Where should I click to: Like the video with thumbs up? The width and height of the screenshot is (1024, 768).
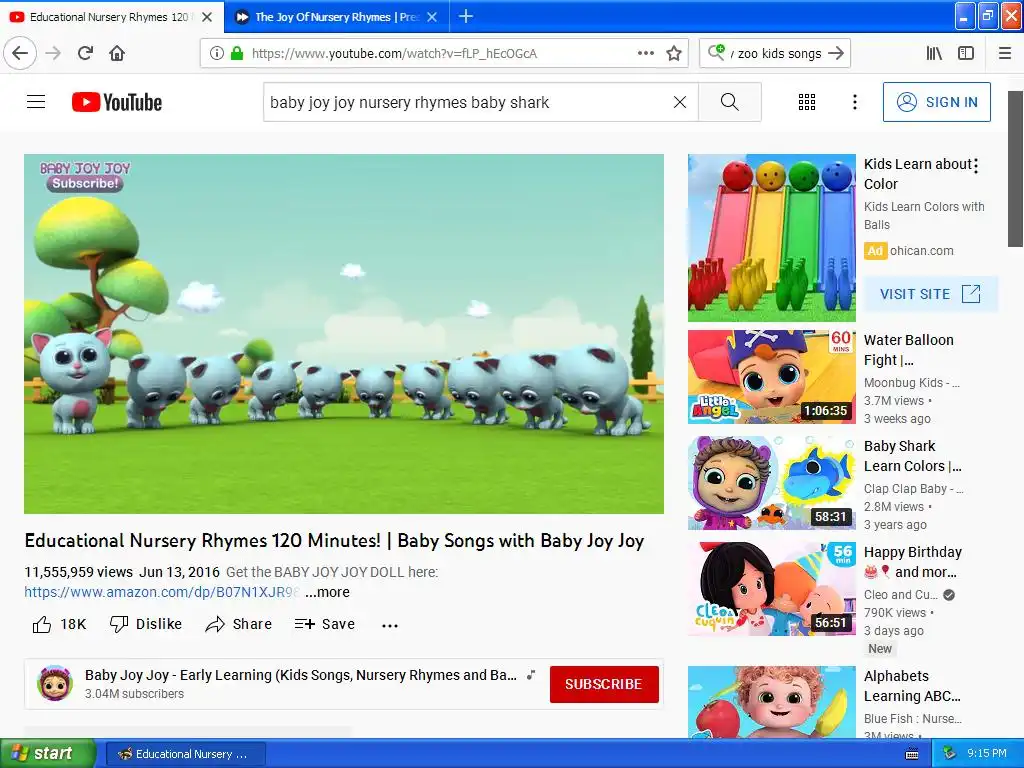click(x=59, y=624)
